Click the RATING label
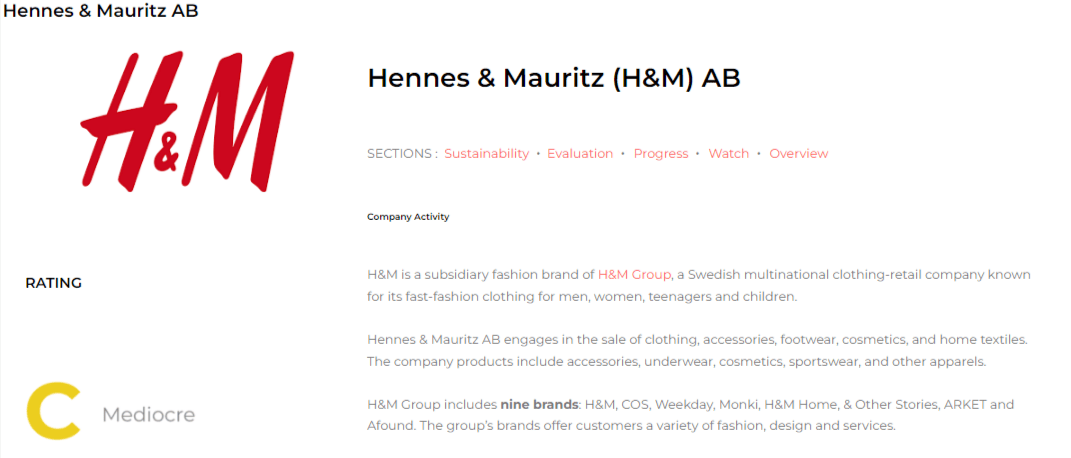1071x458 pixels. tap(53, 283)
